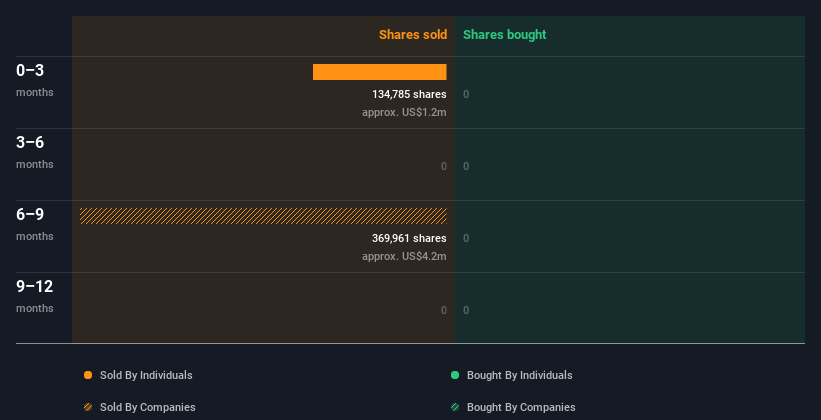Click the approx. US$4.2m value
Image resolution: width=821 pixels, height=420 pixels.
404,256
